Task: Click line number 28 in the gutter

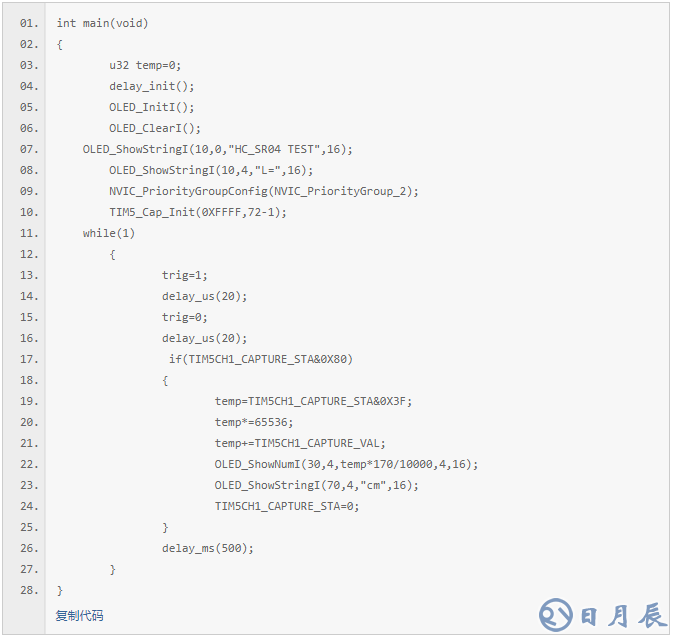Action: [29, 590]
